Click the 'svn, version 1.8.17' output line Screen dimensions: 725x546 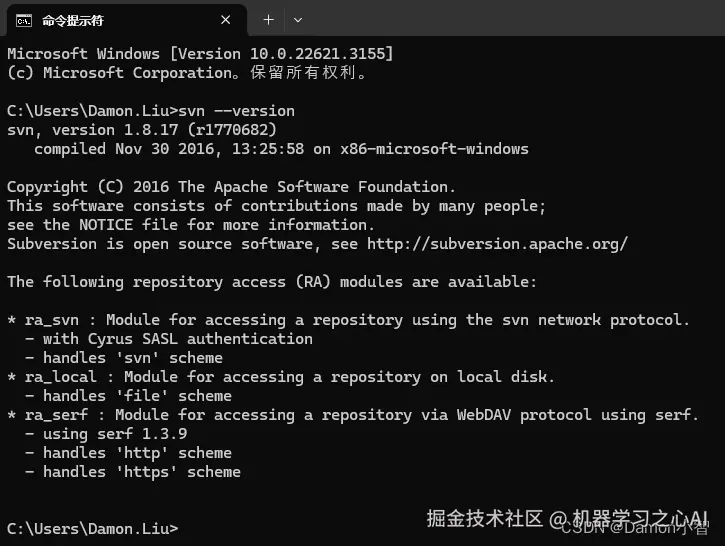pyautogui.click(x=141, y=130)
